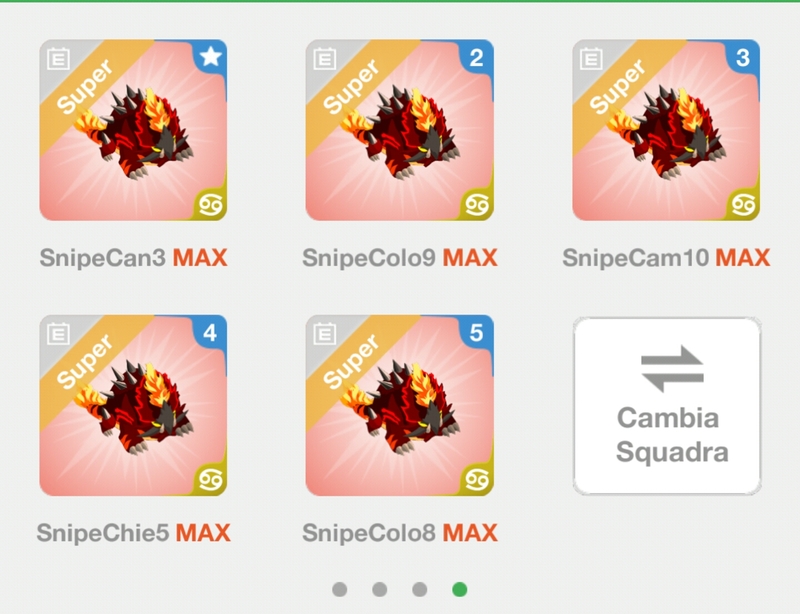This screenshot has width=800, height=614.
Task: Click the Cambia Squadra button
Action: pyautogui.click(x=667, y=406)
